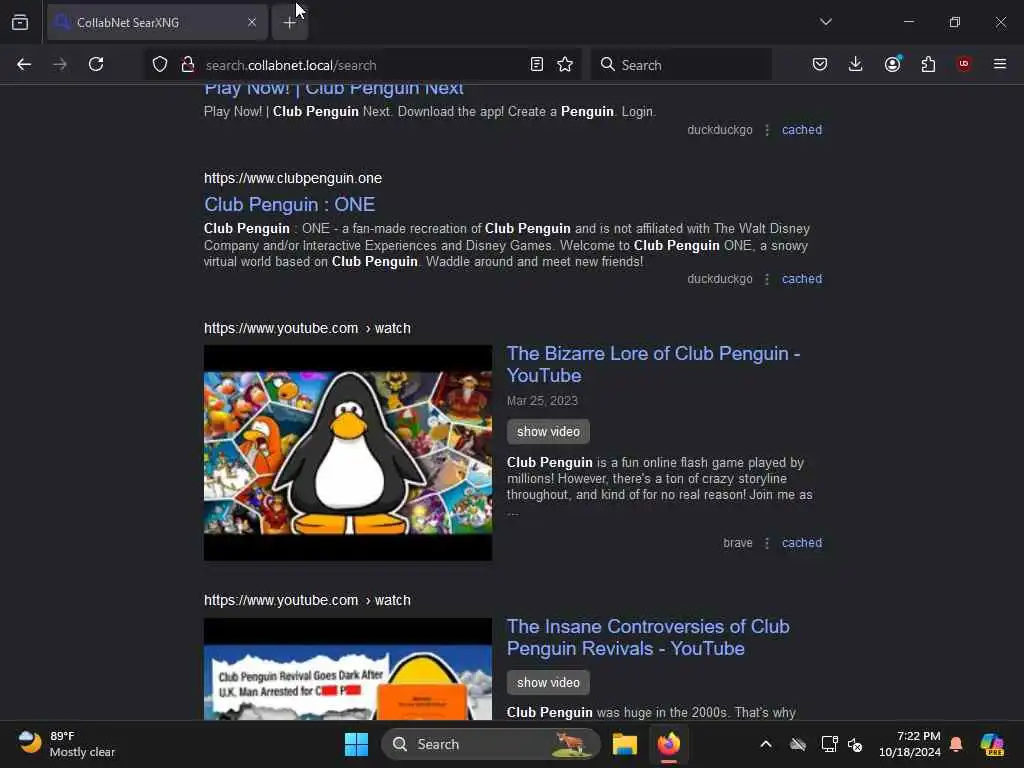The image size is (1024, 768).
Task: Open the downloads panel
Action: tap(856, 64)
